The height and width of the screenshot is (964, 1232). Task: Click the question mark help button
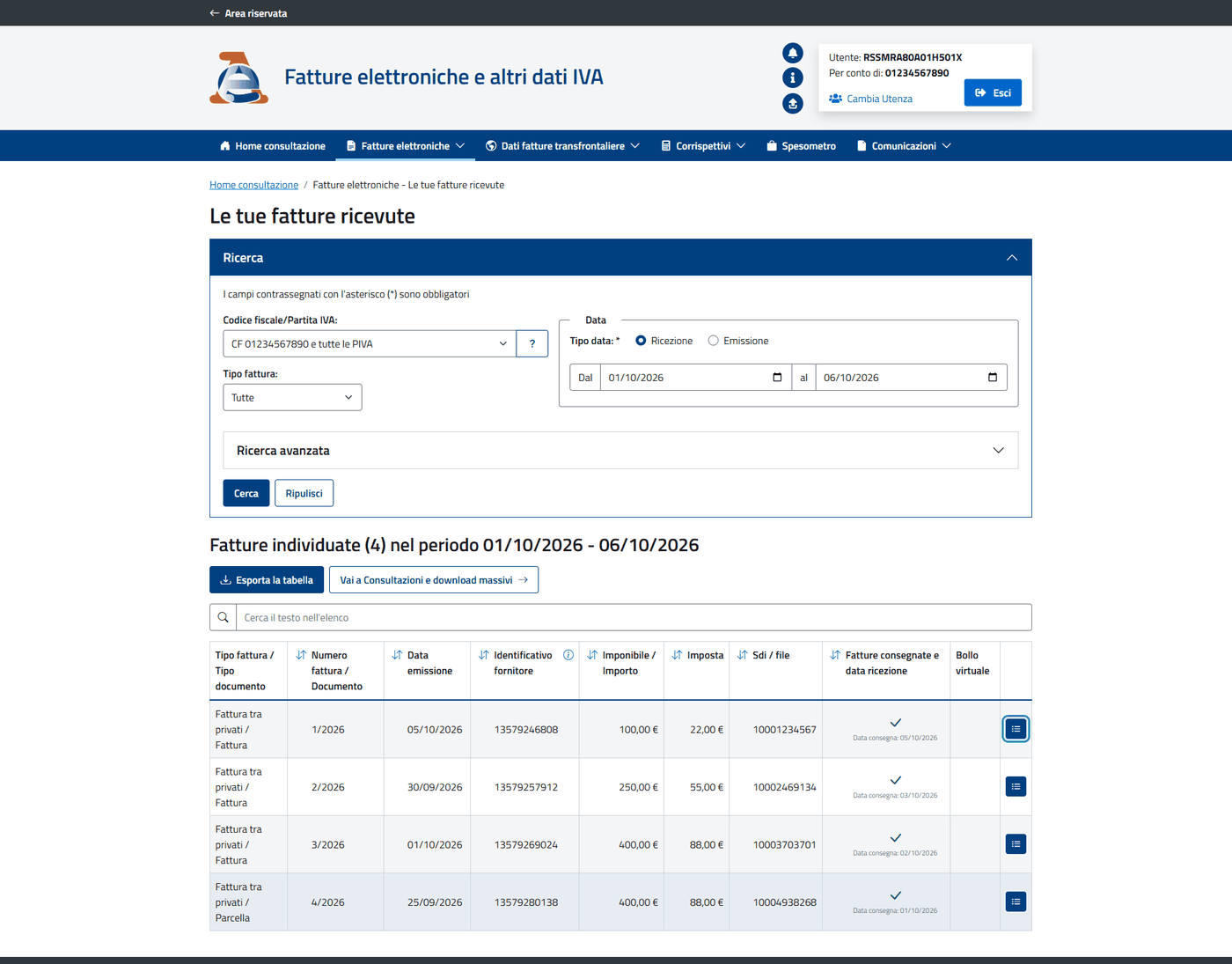point(532,343)
